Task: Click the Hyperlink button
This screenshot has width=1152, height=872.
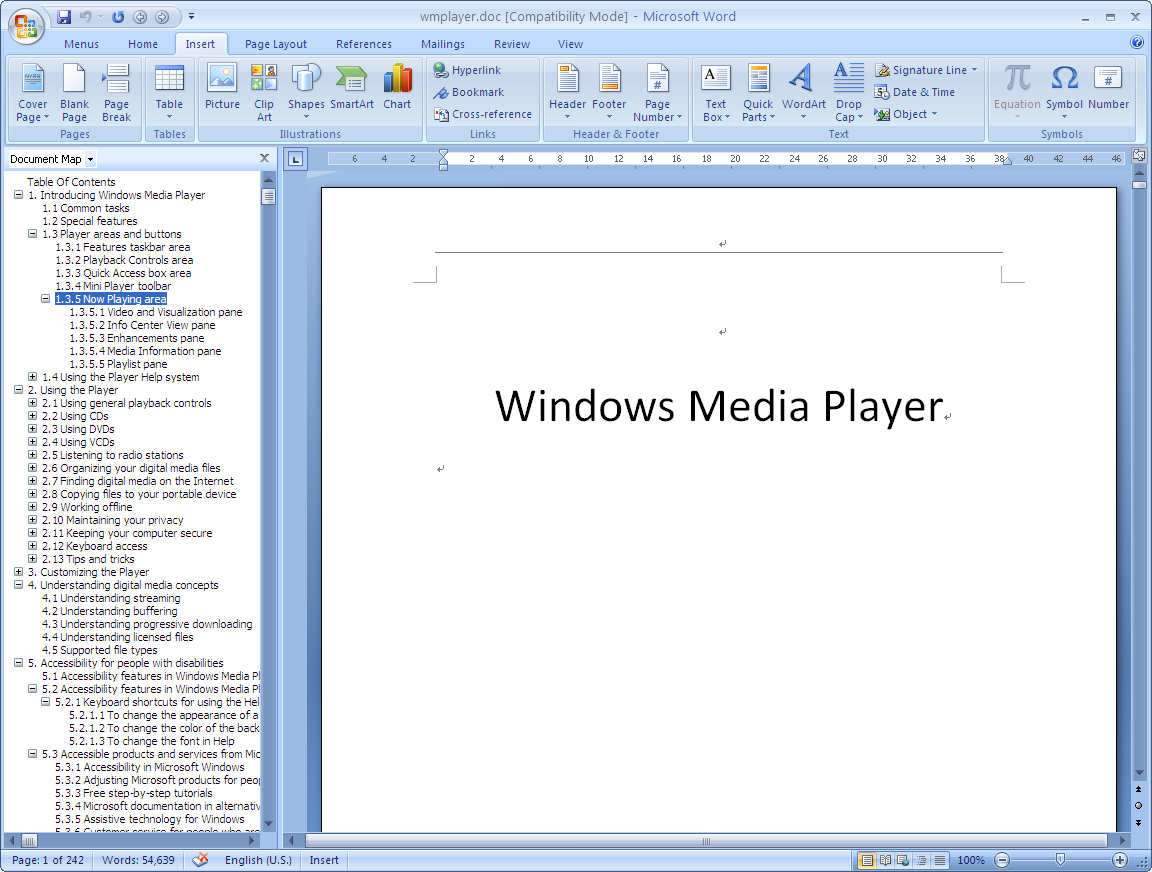Action: tap(468, 70)
